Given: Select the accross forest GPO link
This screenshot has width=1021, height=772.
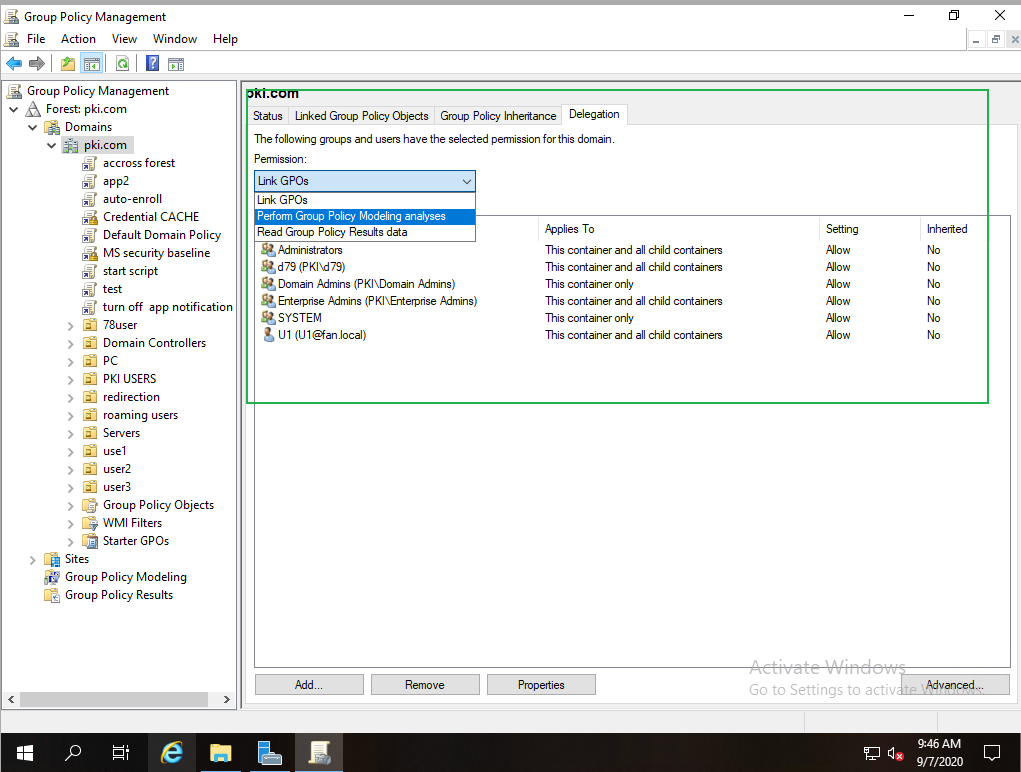Looking at the screenshot, I should (x=139, y=163).
